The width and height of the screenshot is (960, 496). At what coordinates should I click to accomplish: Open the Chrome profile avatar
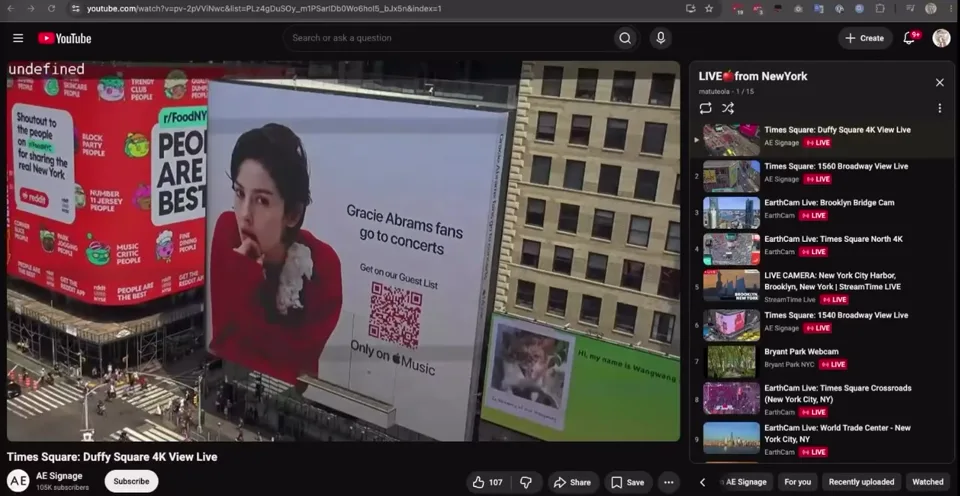pos(931,9)
